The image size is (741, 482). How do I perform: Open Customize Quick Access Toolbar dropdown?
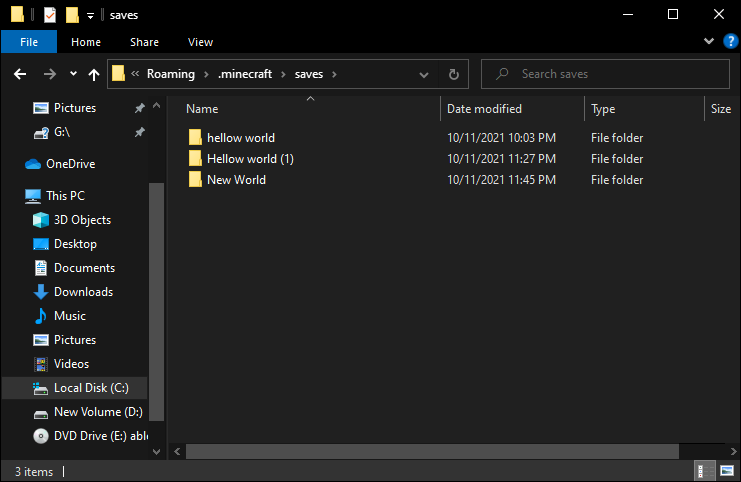[x=91, y=15]
